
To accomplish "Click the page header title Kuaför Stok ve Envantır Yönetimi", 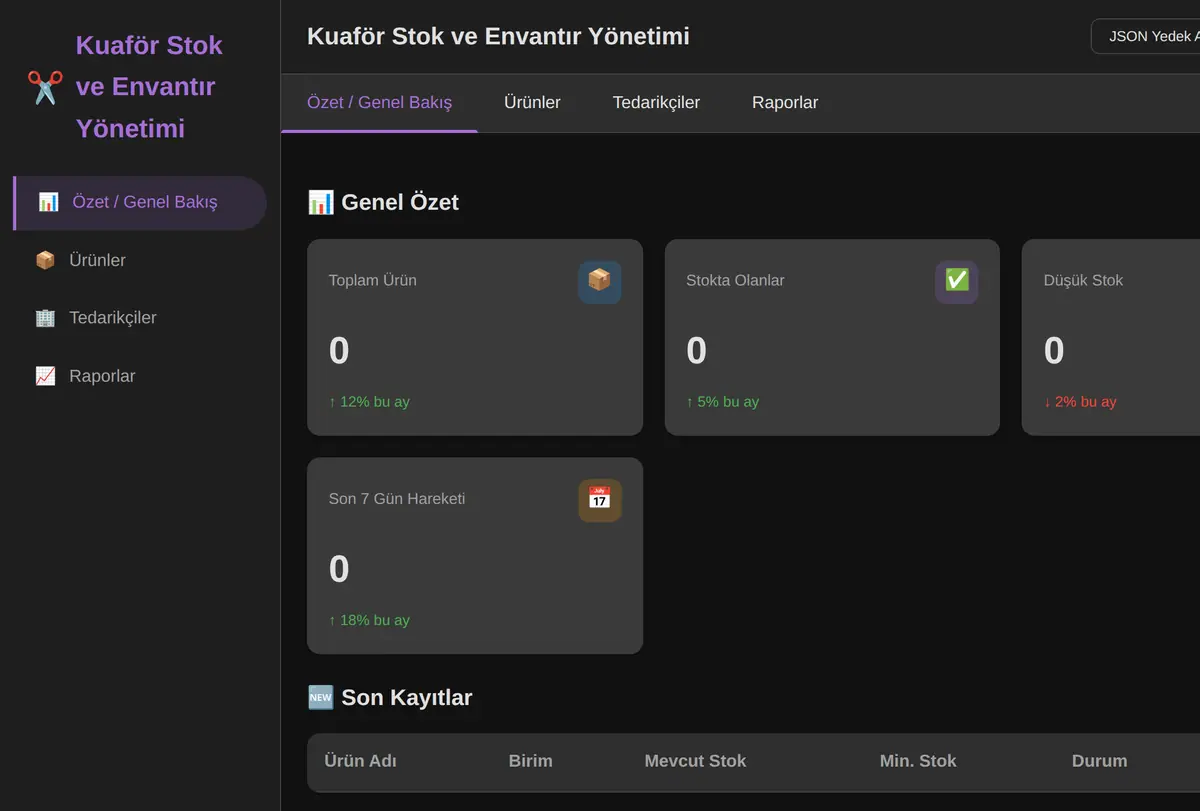I will coord(498,37).
